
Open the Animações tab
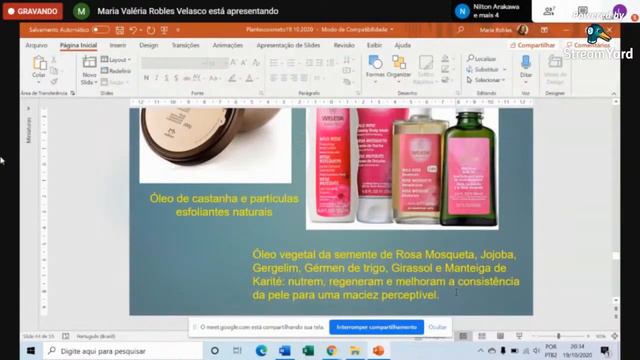[x=228, y=45]
